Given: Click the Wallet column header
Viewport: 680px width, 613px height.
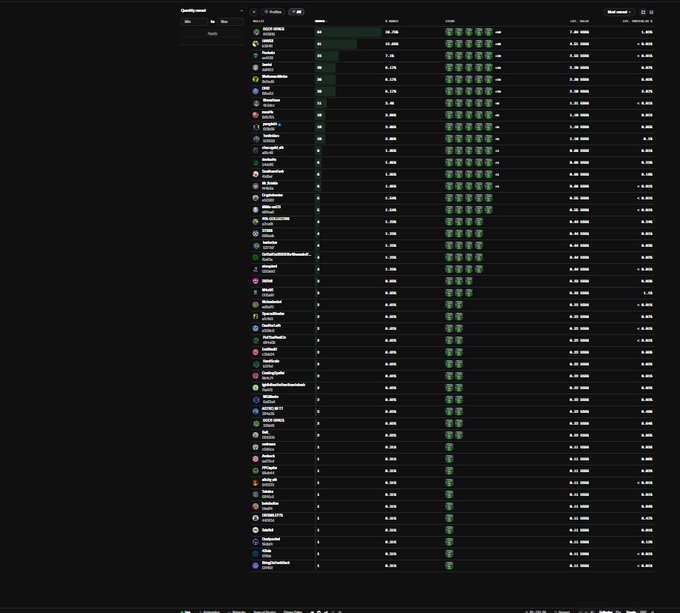Looking at the screenshot, I should pyautogui.click(x=258, y=21).
